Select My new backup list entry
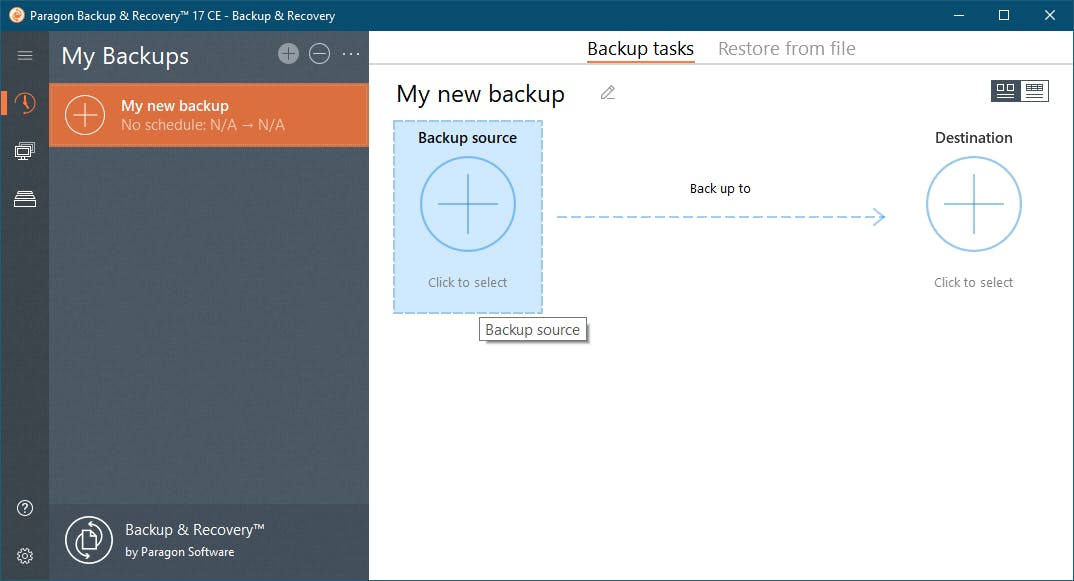Image resolution: width=1074 pixels, height=581 pixels. pyautogui.click(x=209, y=115)
